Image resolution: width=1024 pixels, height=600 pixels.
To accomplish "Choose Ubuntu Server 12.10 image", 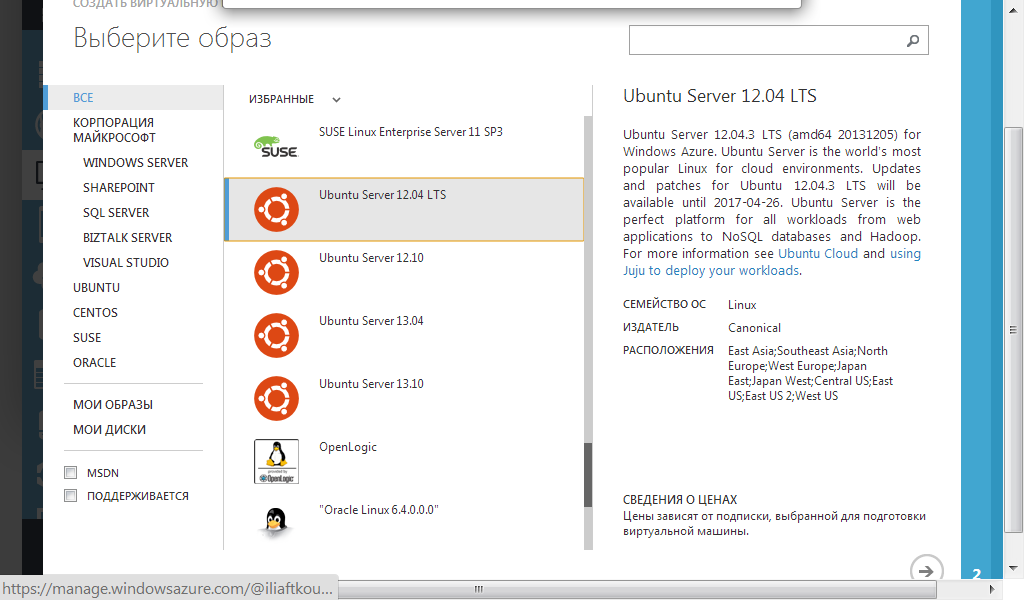I will pyautogui.click(x=404, y=272).
